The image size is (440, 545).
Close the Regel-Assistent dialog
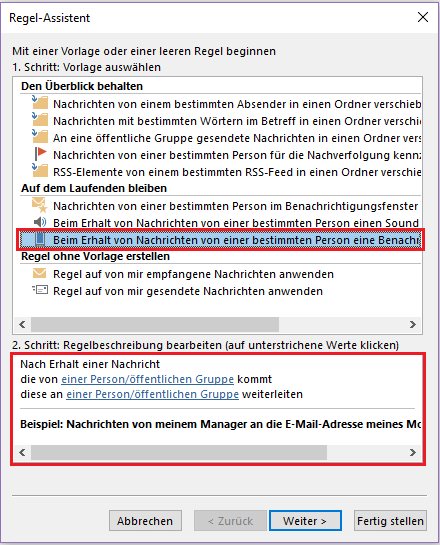423,17
